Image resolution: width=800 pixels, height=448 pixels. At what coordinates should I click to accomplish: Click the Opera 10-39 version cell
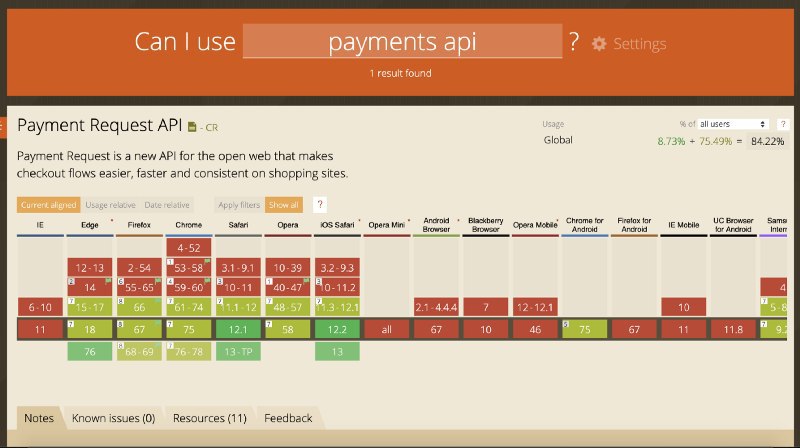(288, 267)
